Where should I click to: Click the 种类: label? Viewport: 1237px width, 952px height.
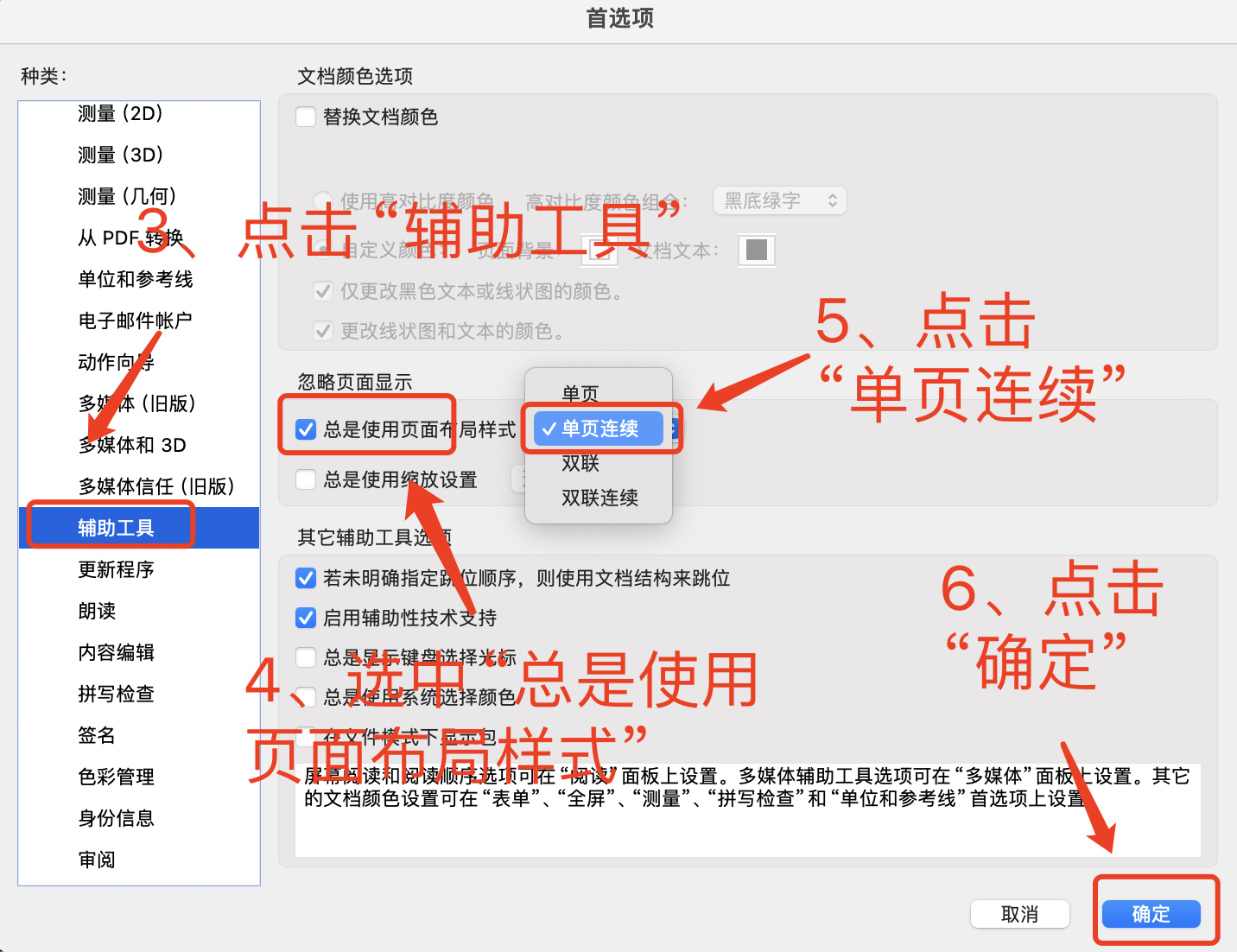point(44,76)
